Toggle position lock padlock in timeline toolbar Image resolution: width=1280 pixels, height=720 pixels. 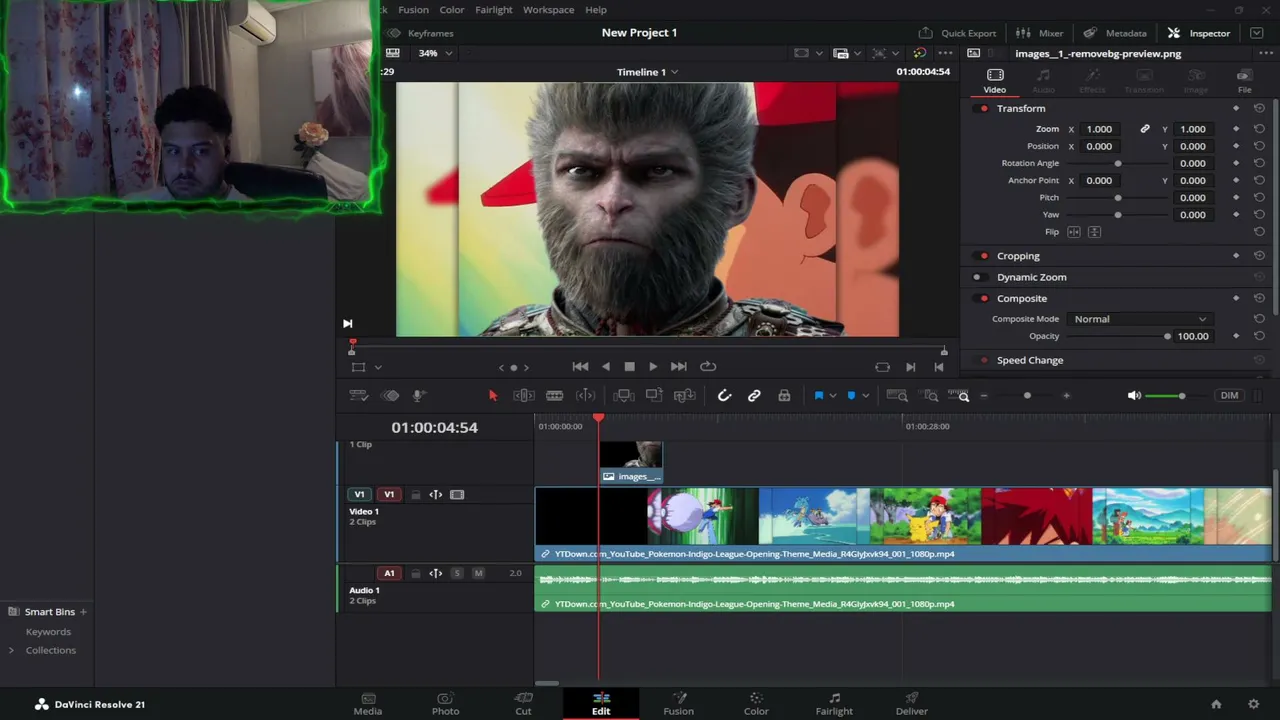click(x=784, y=396)
